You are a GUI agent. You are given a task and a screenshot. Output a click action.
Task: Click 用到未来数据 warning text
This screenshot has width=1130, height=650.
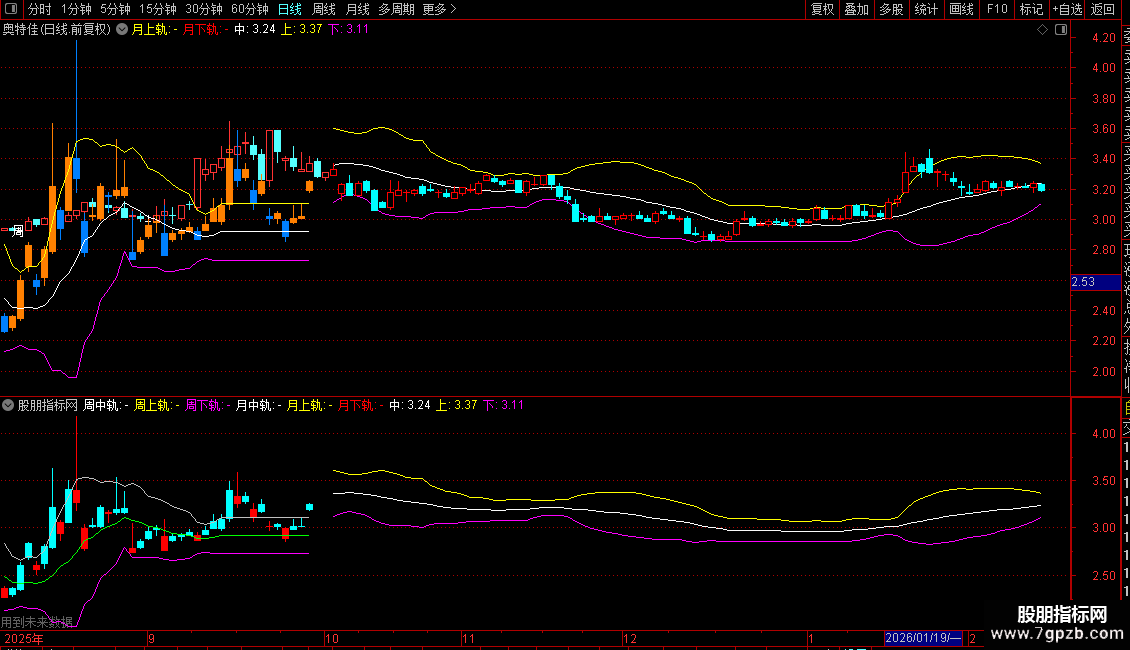click(x=37, y=622)
